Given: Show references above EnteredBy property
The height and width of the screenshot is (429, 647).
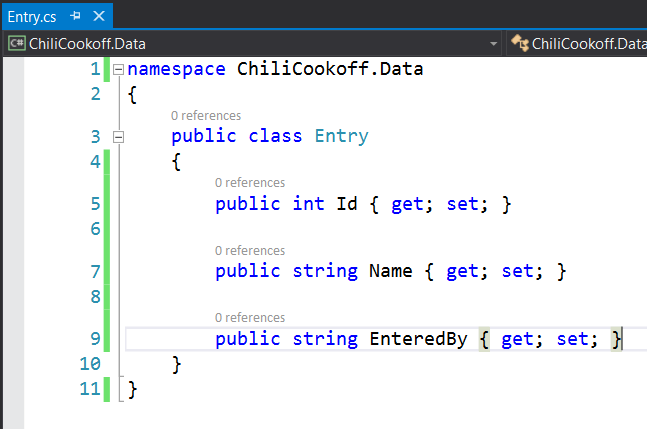Looking at the screenshot, I should [x=250, y=317].
